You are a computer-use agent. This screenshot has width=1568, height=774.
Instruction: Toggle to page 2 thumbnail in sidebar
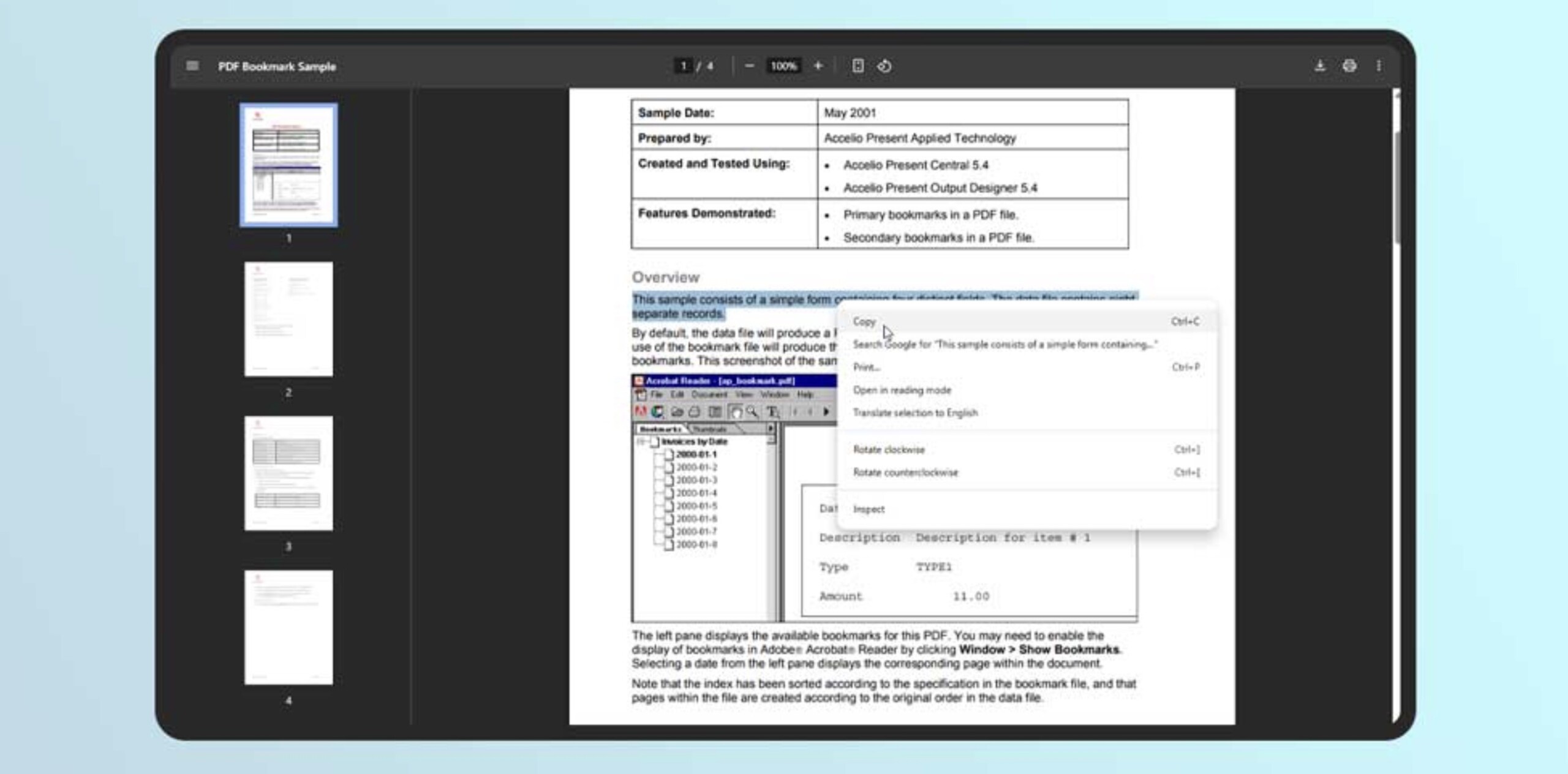pyautogui.click(x=288, y=319)
